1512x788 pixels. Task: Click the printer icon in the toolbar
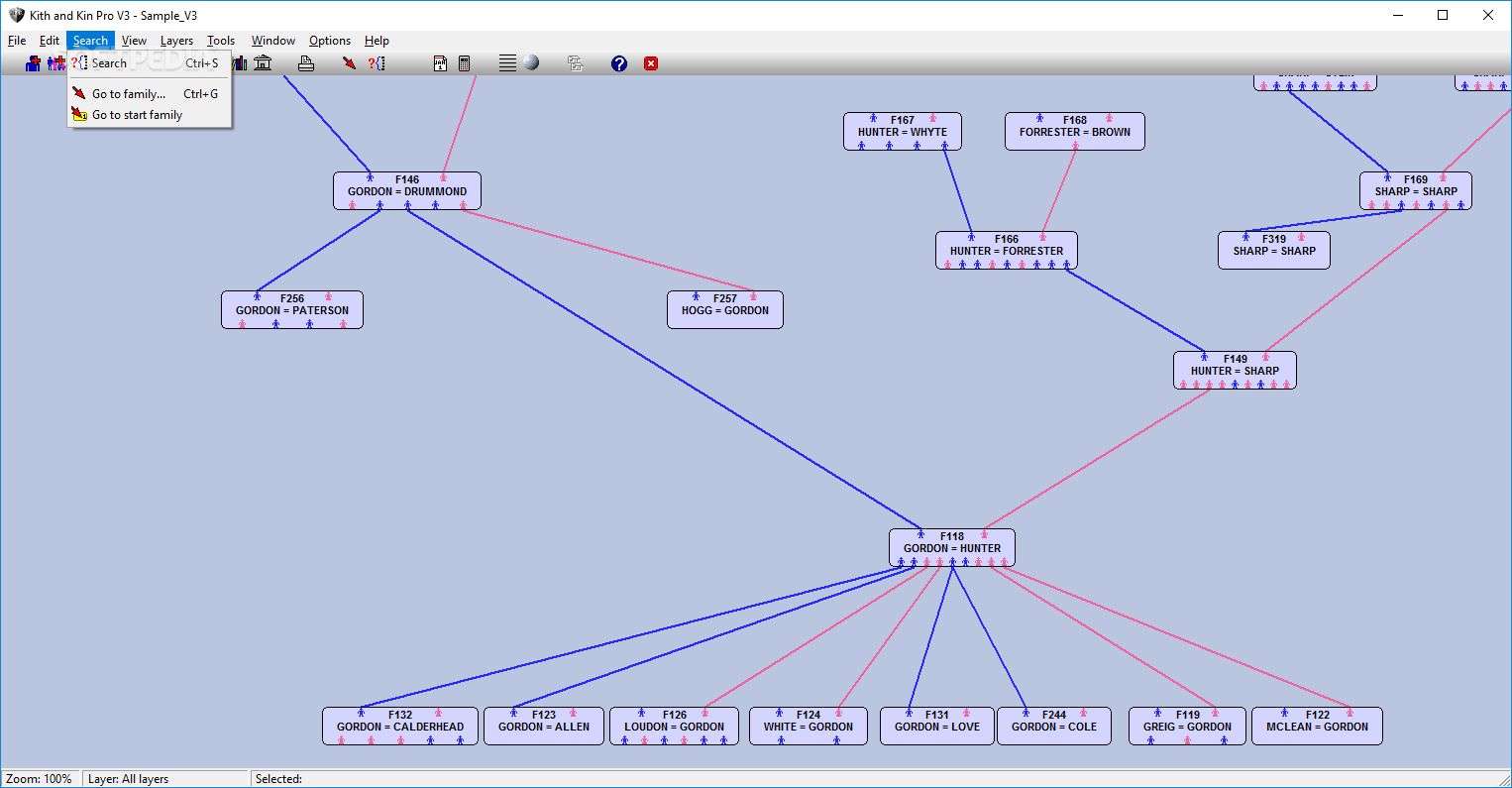pos(306,63)
